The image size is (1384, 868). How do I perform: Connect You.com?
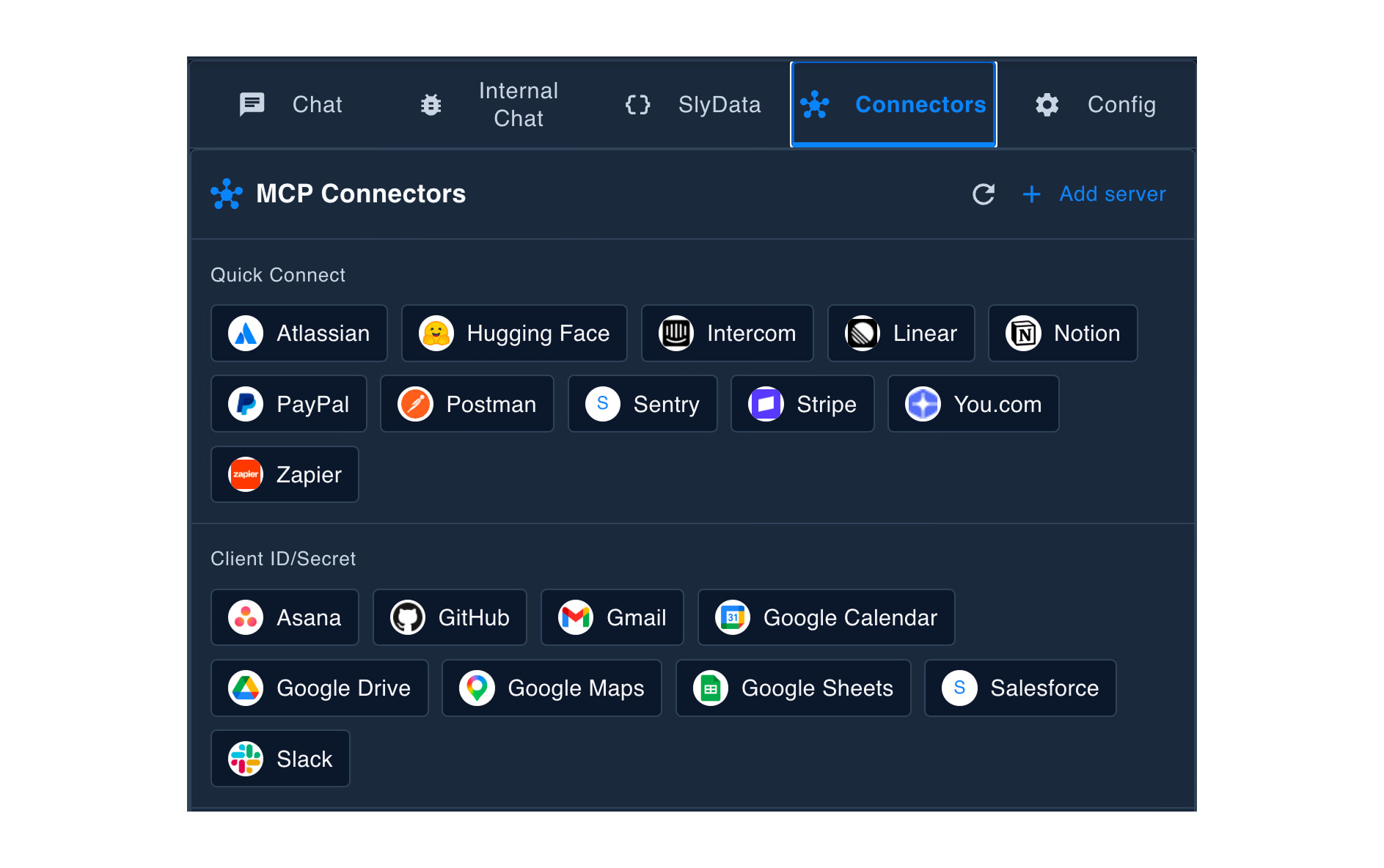click(x=973, y=404)
